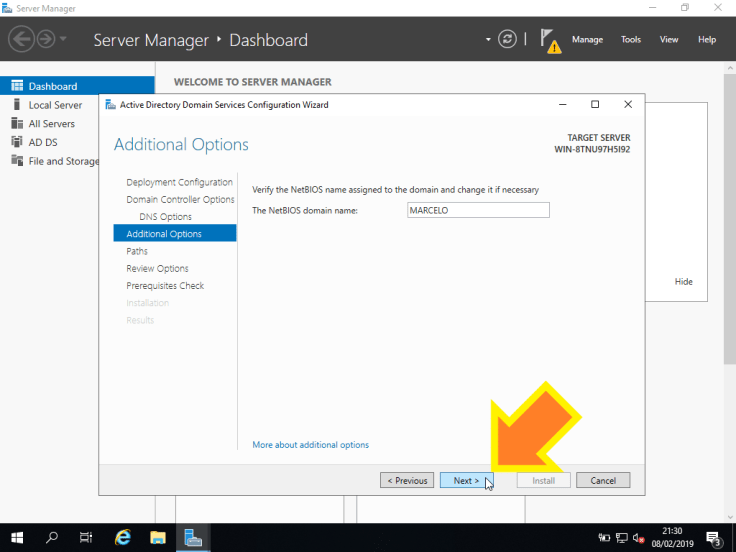Click the Previous button in the wizard
This screenshot has height=552, width=736.
tap(407, 481)
